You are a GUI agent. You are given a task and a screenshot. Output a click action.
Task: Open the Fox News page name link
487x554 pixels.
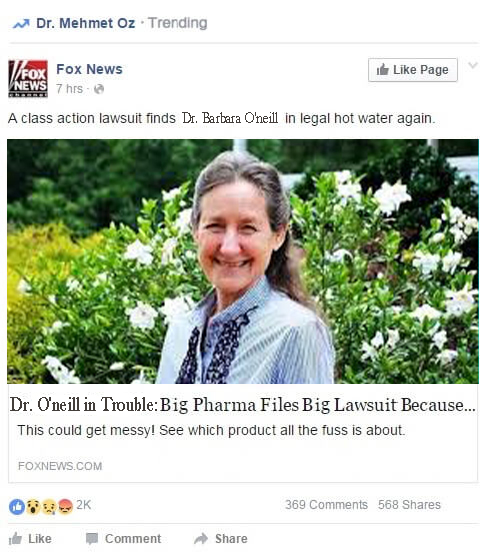click(89, 69)
